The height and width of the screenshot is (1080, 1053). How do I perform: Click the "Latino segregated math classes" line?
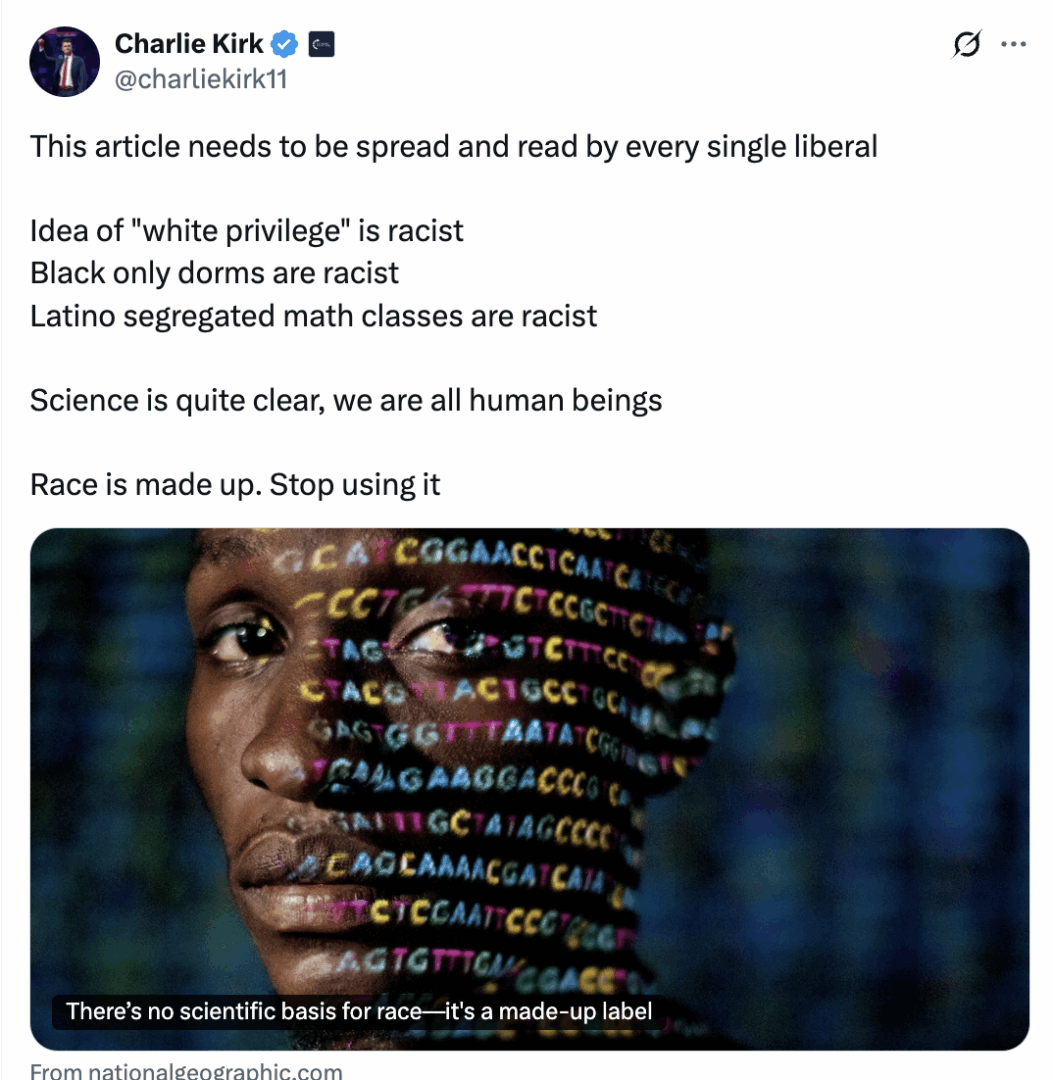(313, 316)
